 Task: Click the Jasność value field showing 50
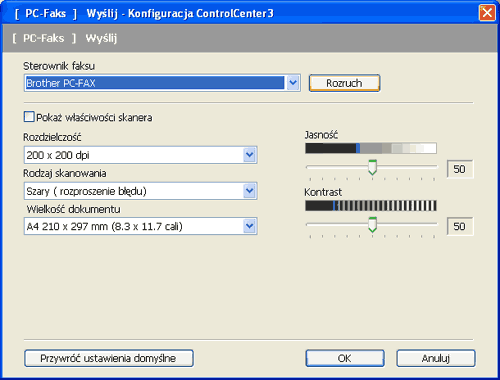(460, 169)
